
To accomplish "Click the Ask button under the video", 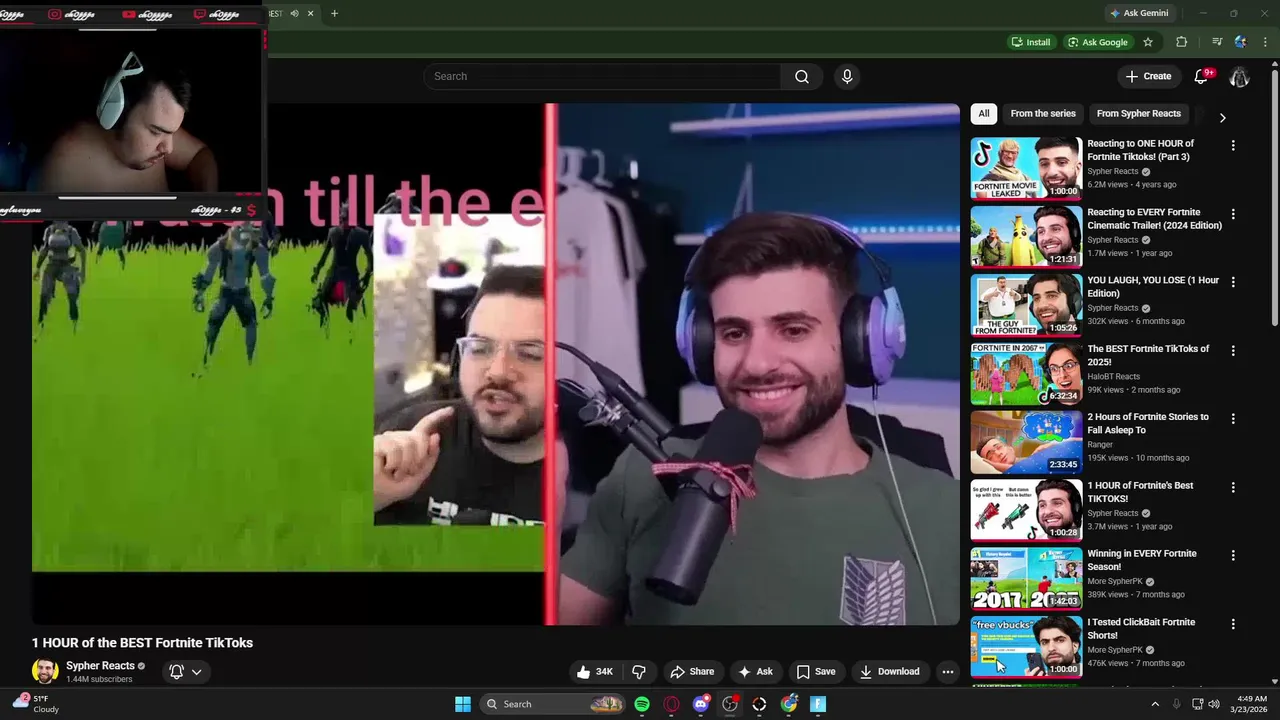I will (755, 672).
